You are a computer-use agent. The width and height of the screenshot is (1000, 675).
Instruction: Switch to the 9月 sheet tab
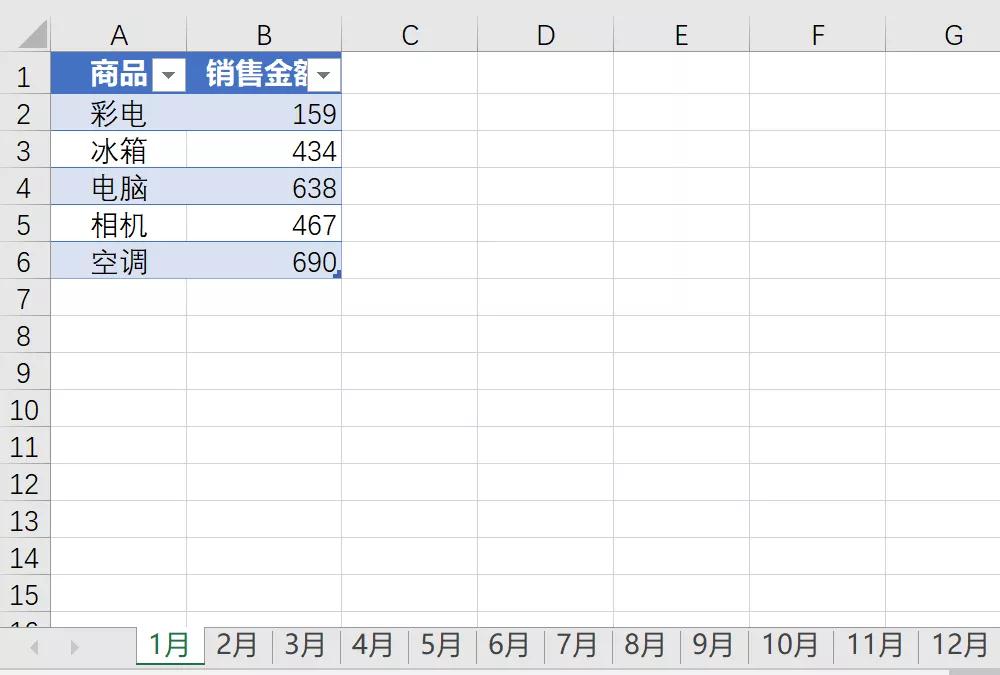(x=713, y=645)
